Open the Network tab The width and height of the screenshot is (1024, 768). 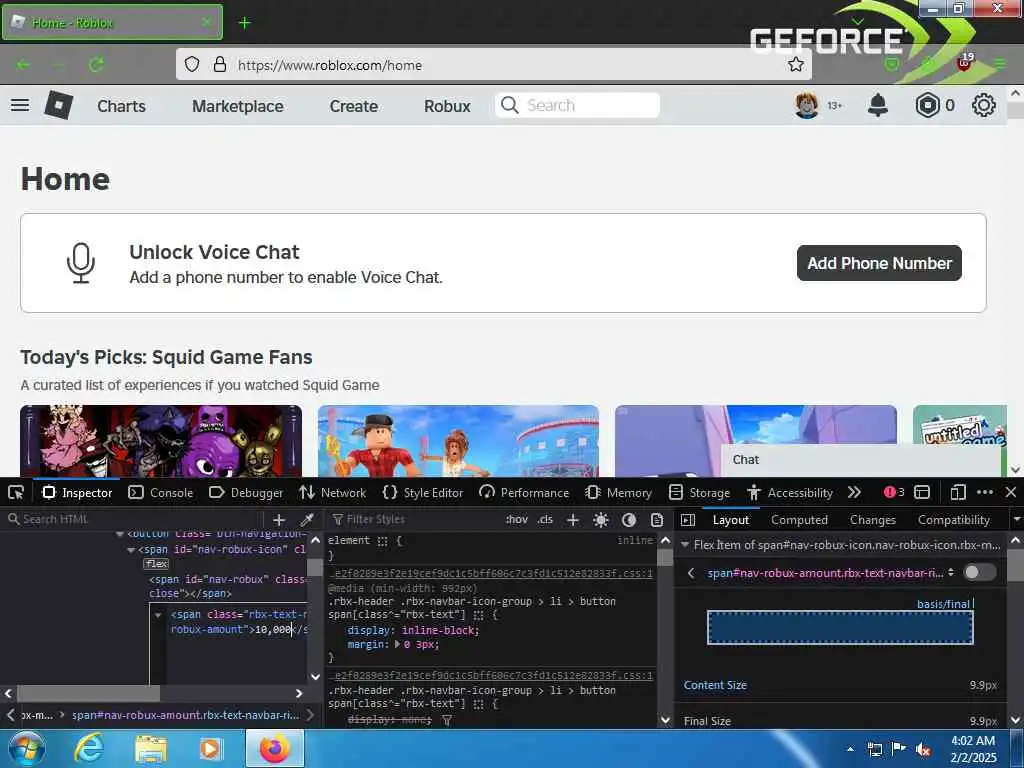333,492
